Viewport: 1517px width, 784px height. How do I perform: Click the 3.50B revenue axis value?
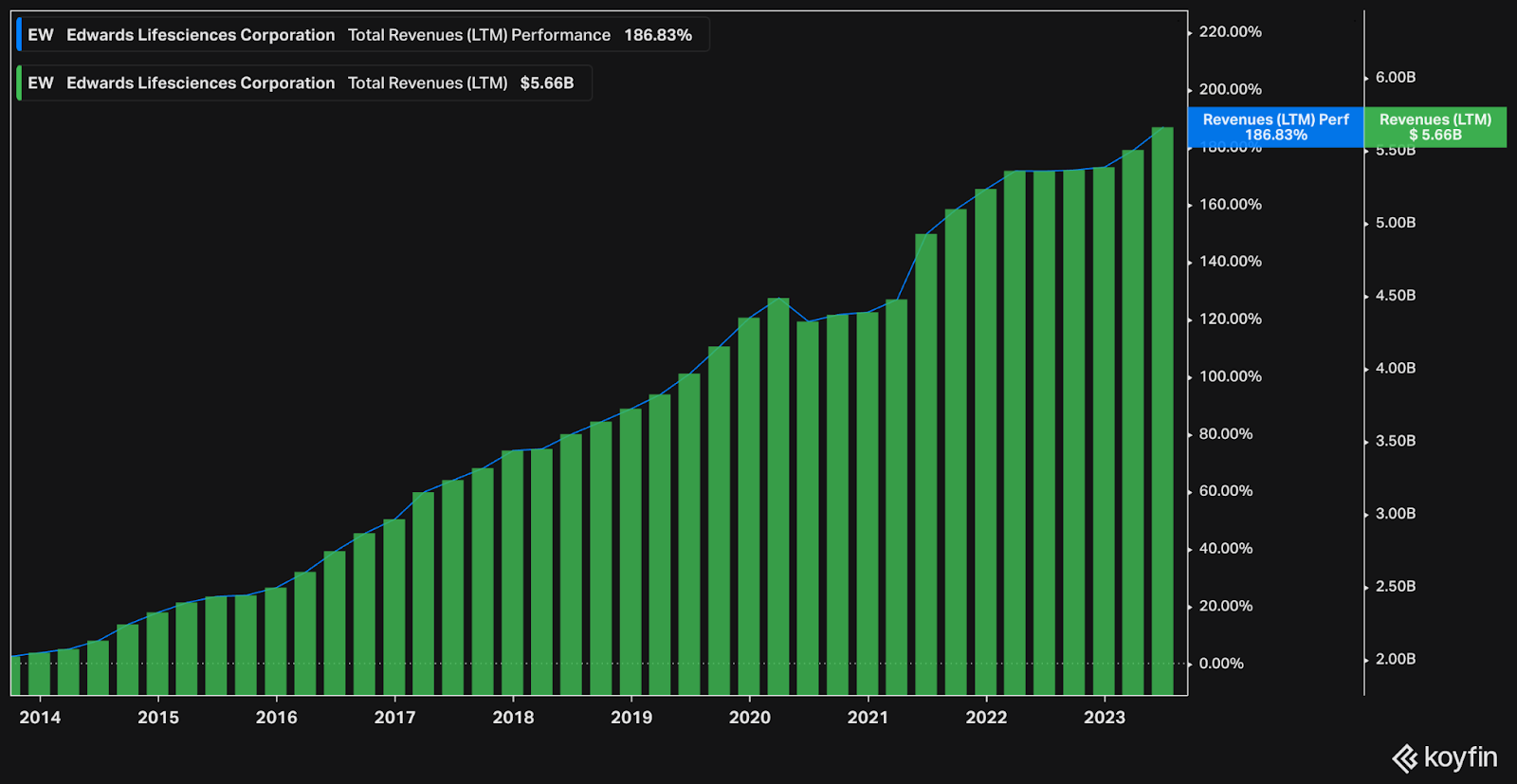(x=1396, y=441)
